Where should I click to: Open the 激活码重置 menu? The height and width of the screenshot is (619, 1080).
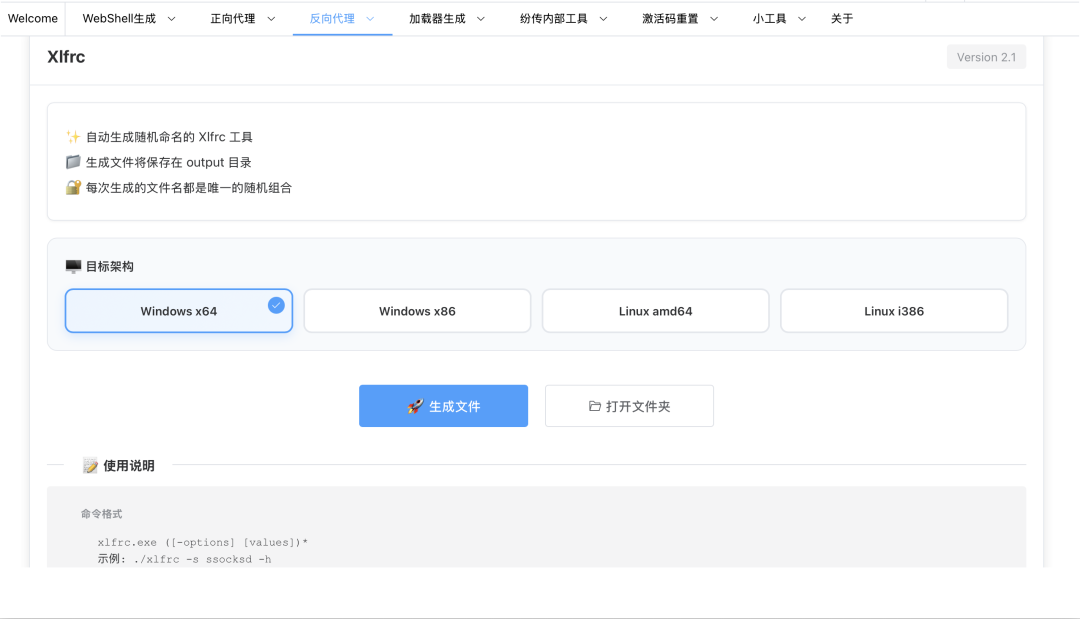point(680,19)
